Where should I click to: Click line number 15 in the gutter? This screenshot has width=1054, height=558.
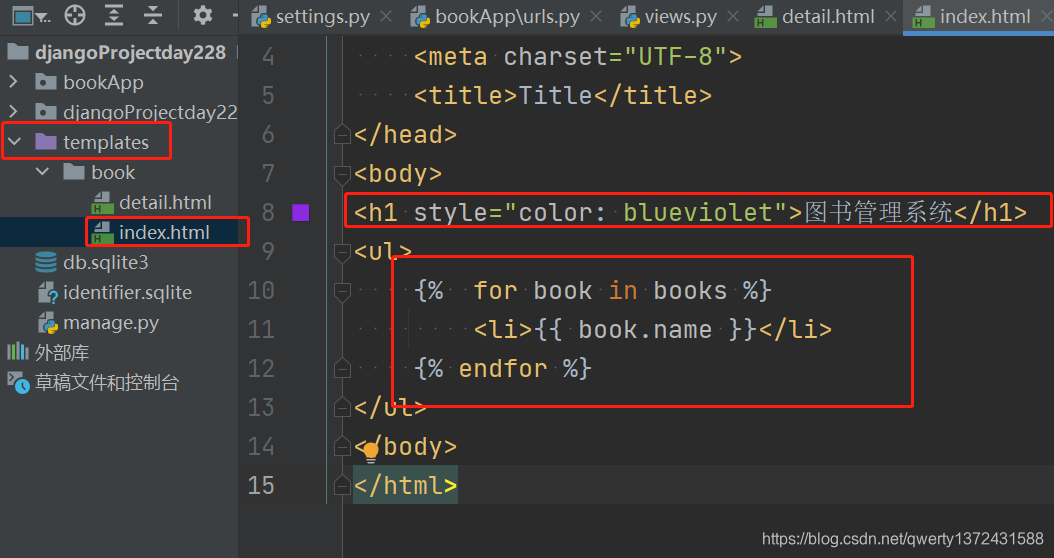[x=261, y=485]
